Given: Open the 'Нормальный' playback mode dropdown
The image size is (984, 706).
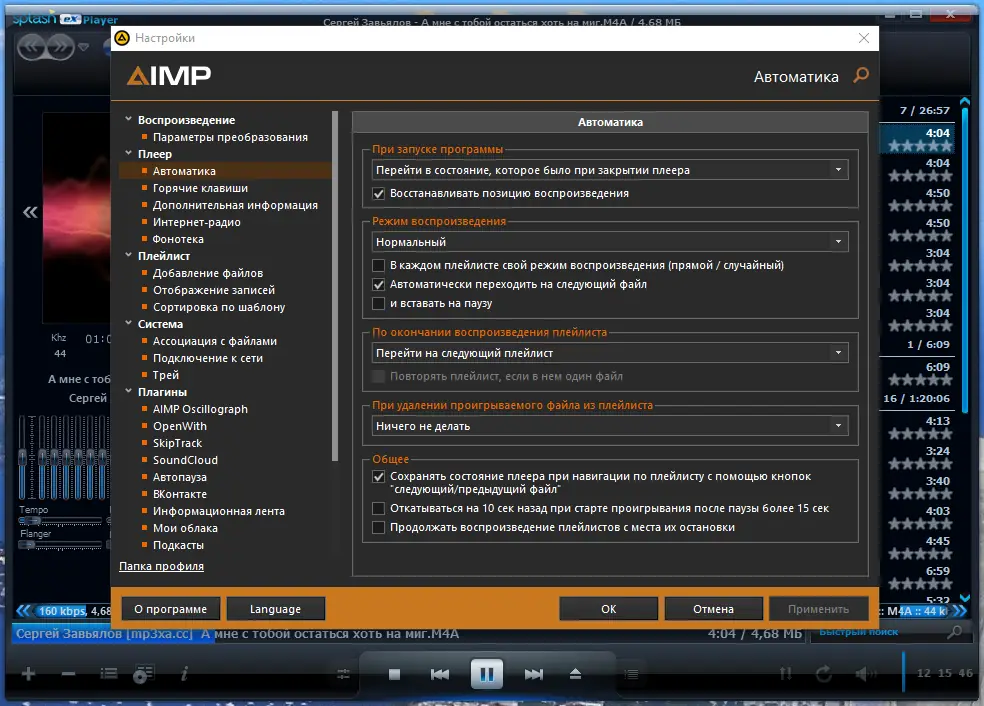Looking at the screenshot, I should click(609, 242).
